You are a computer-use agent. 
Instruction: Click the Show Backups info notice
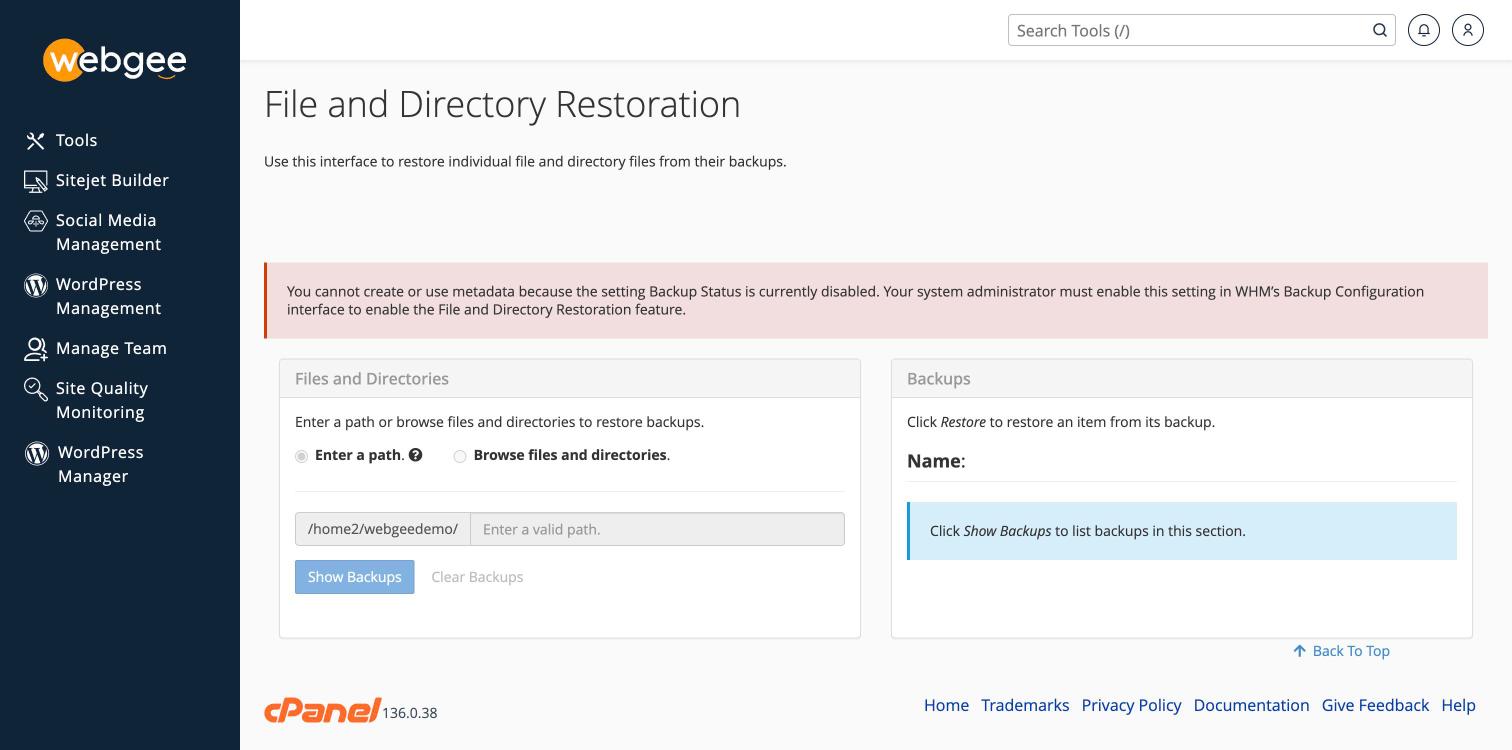coord(1182,531)
